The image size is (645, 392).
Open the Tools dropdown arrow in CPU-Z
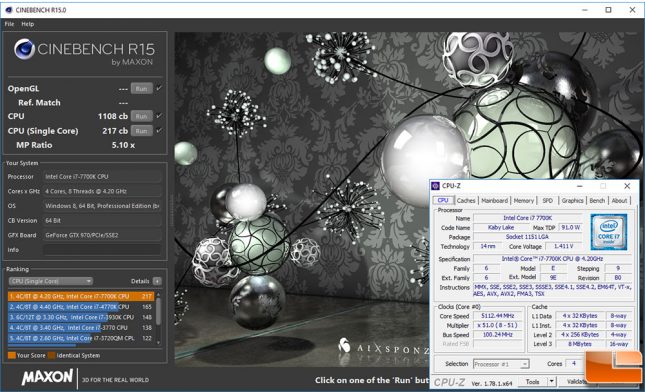[x=552, y=382]
